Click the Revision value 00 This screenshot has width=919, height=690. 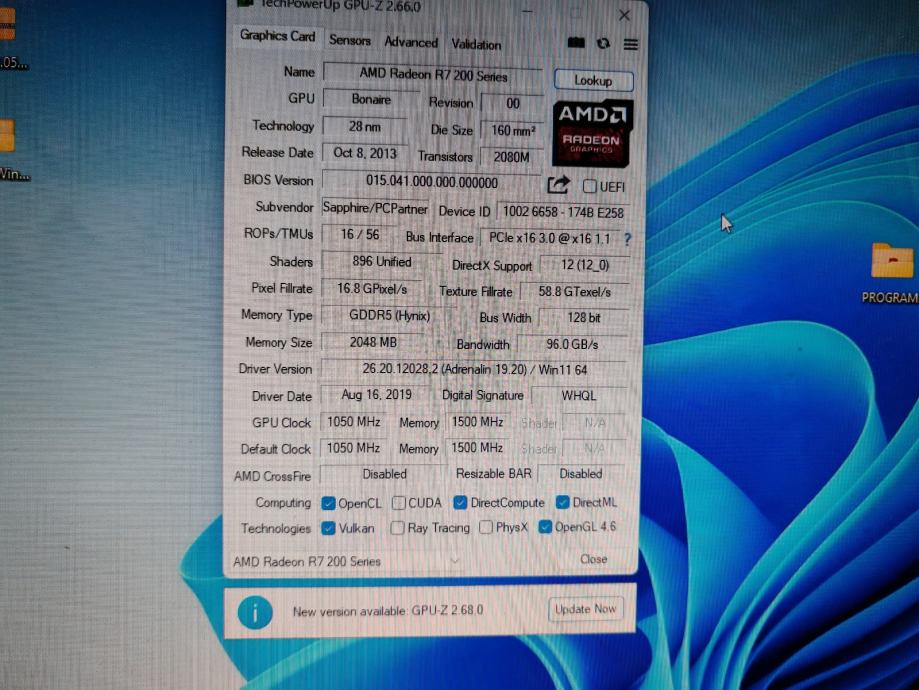click(513, 104)
